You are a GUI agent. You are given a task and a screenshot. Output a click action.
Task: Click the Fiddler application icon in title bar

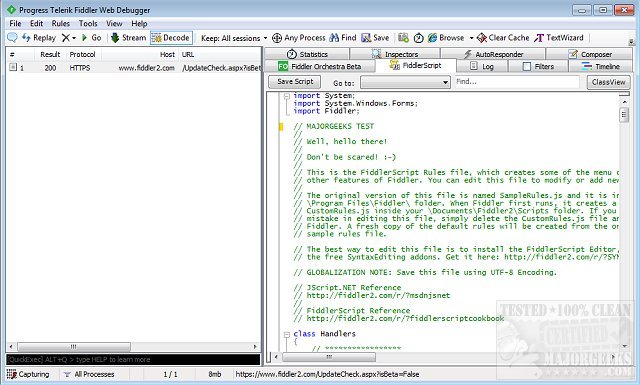11,9
